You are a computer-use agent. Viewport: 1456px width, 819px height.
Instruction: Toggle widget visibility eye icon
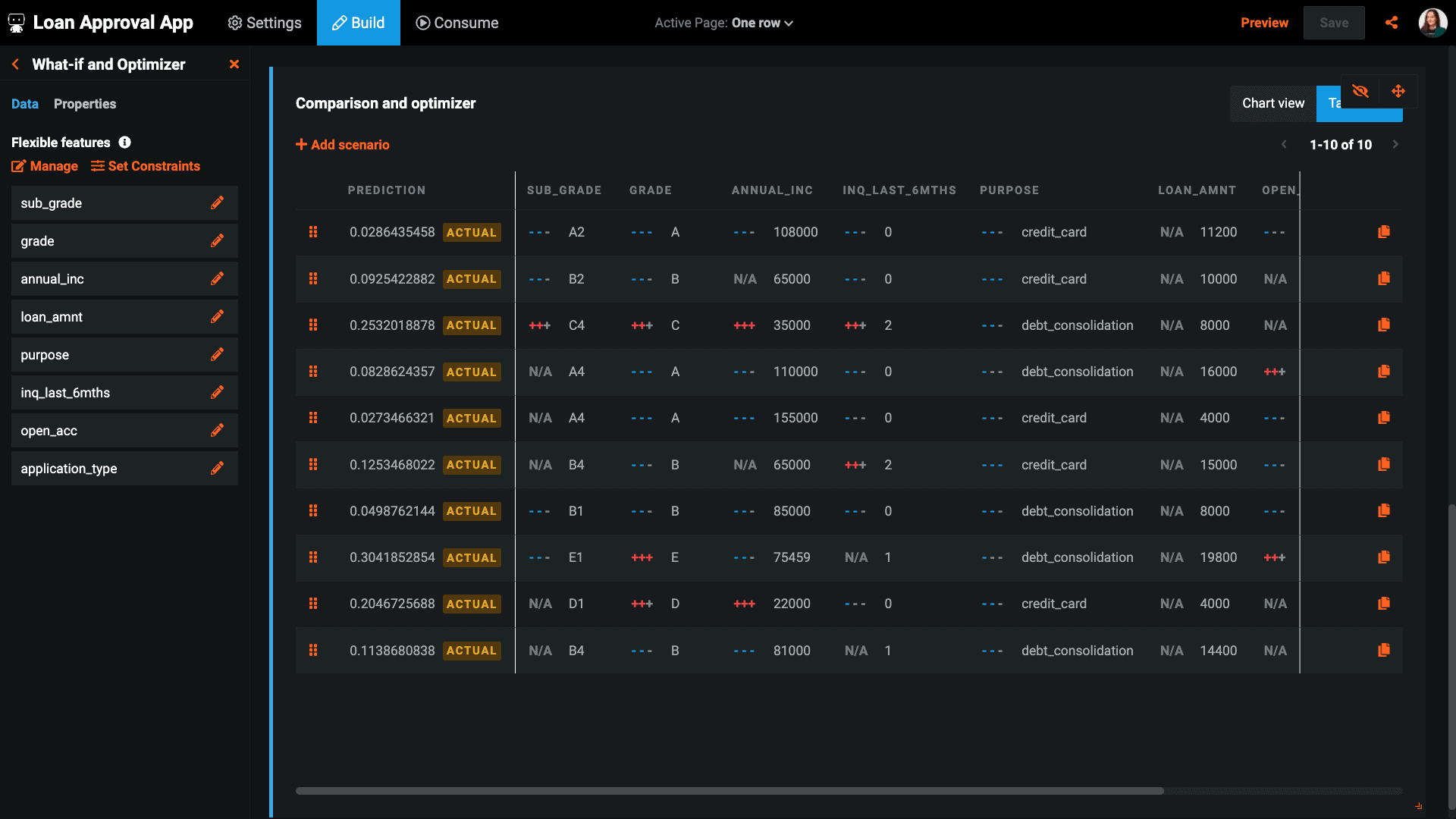coord(1360,91)
